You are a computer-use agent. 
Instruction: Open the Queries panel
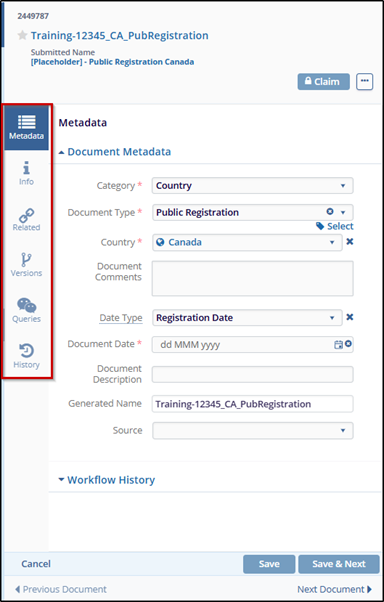click(26, 311)
